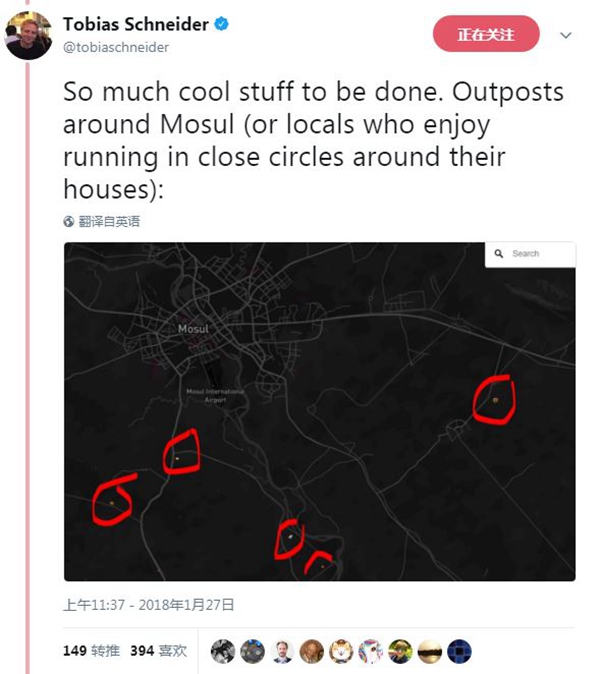The width and height of the screenshot is (600, 674).
Task: View the 149 转推 retweets list
Action: [x=93, y=651]
